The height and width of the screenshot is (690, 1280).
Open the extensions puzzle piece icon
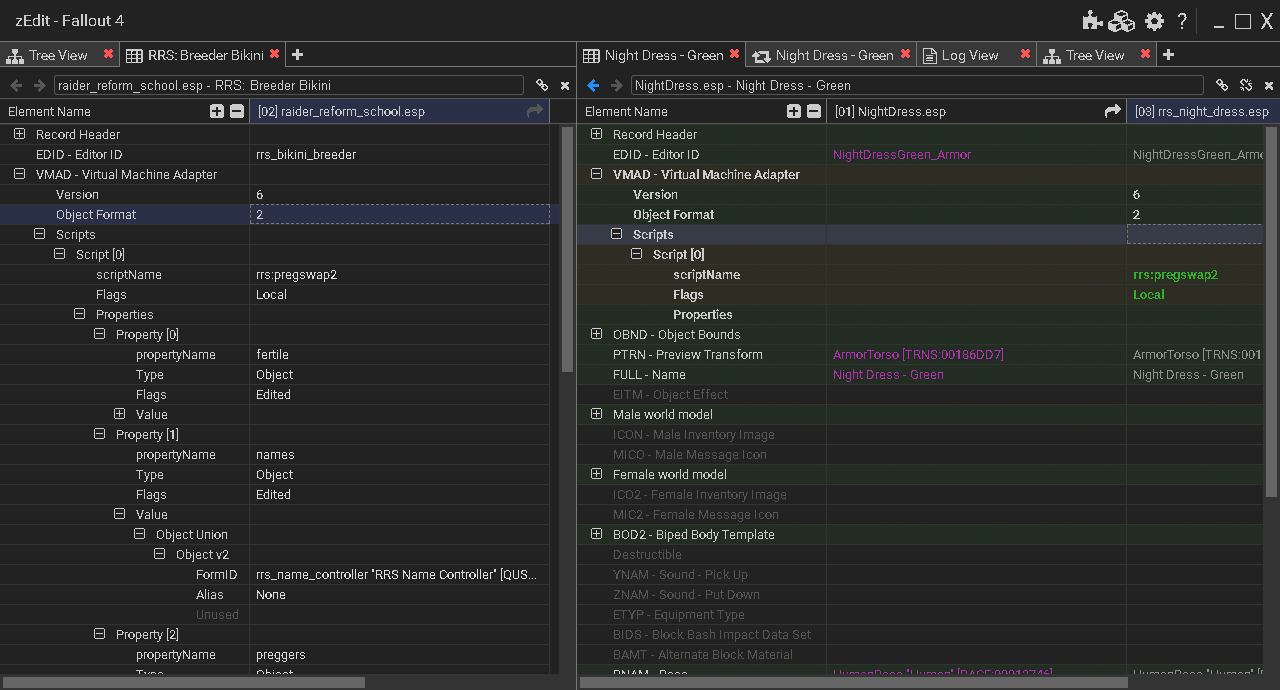pyautogui.click(x=1093, y=21)
